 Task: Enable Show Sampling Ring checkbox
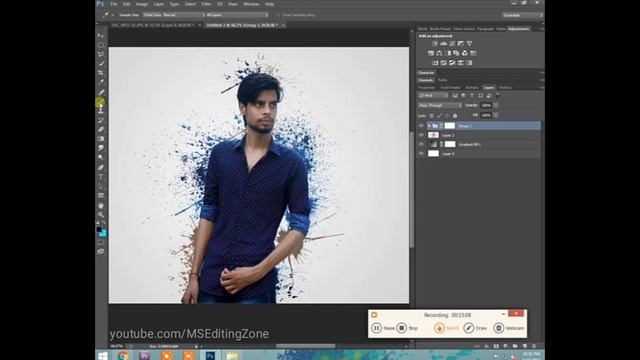(x=279, y=15)
